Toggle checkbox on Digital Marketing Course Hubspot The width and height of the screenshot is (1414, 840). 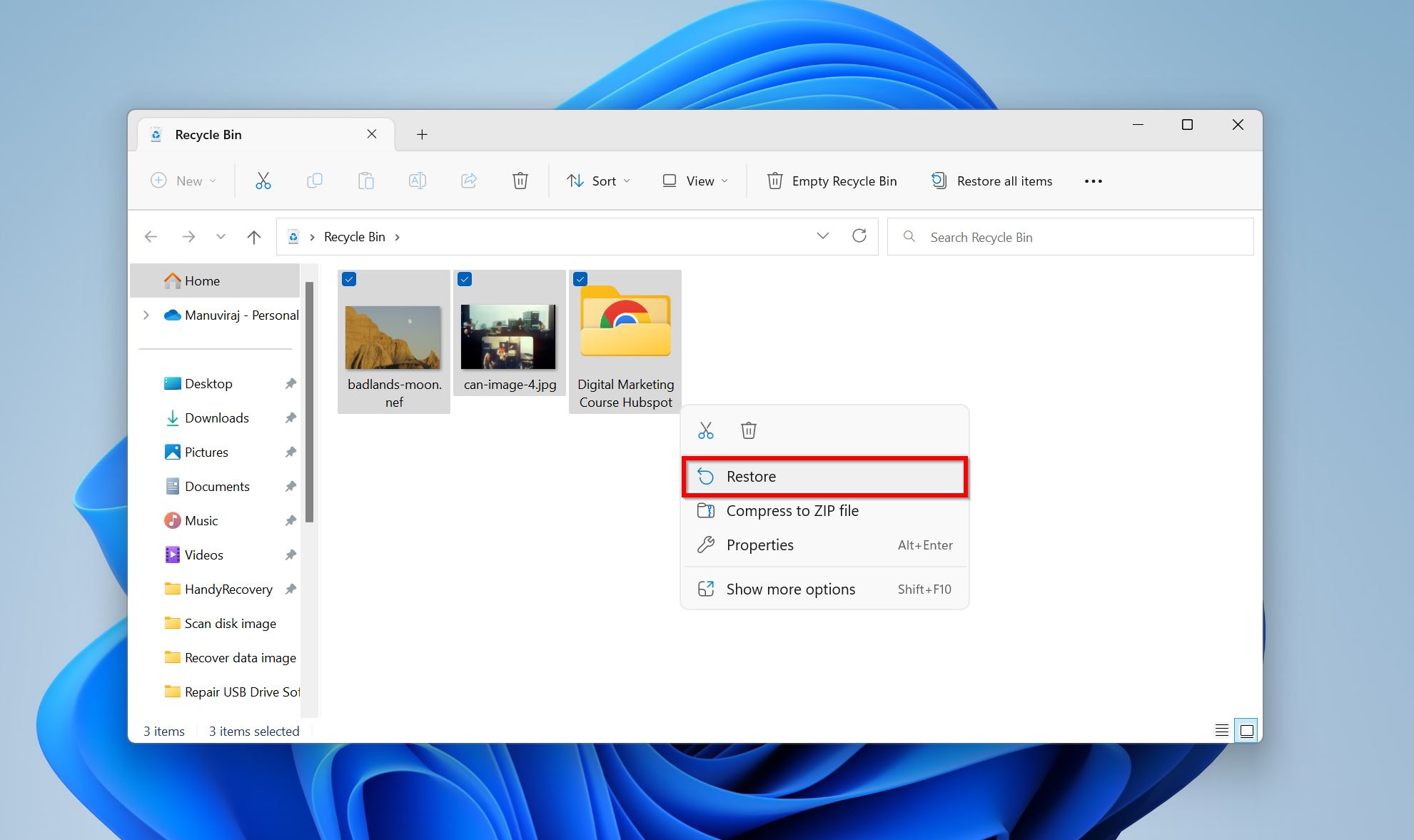coord(582,278)
